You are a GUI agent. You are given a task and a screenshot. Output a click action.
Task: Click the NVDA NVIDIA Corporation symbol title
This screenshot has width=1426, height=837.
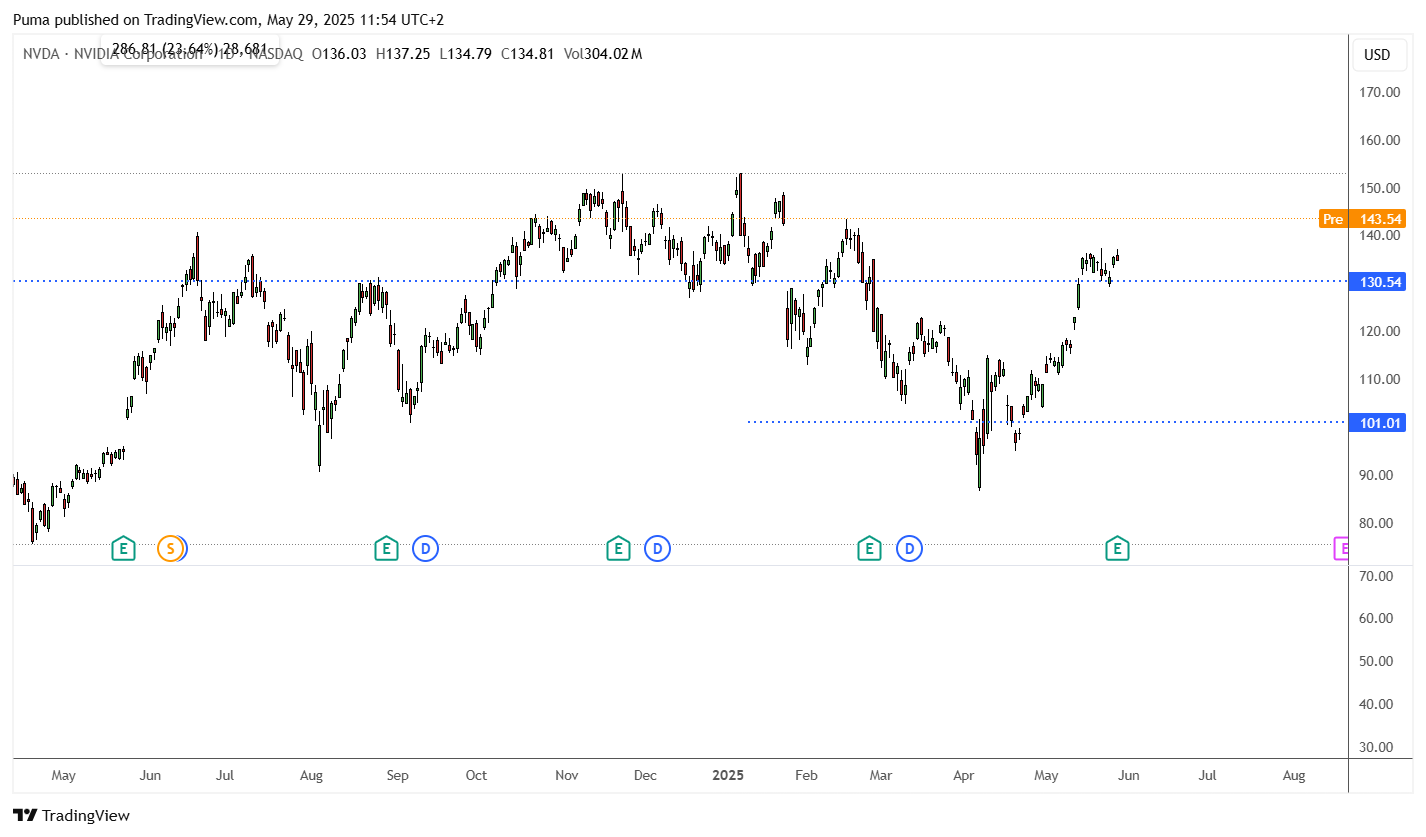(112, 54)
